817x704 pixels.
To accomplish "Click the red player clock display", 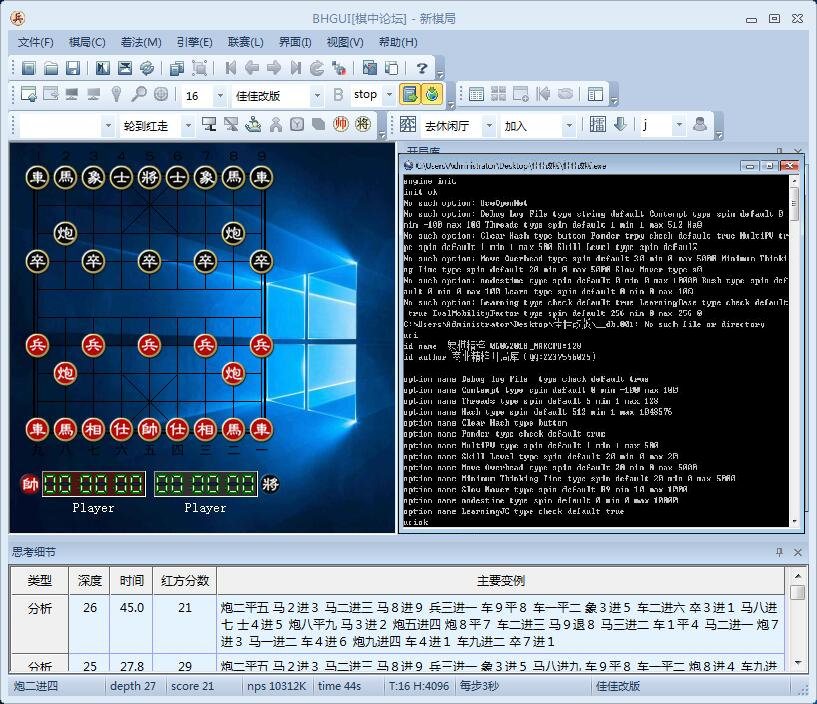I will click(x=94, y=484).
